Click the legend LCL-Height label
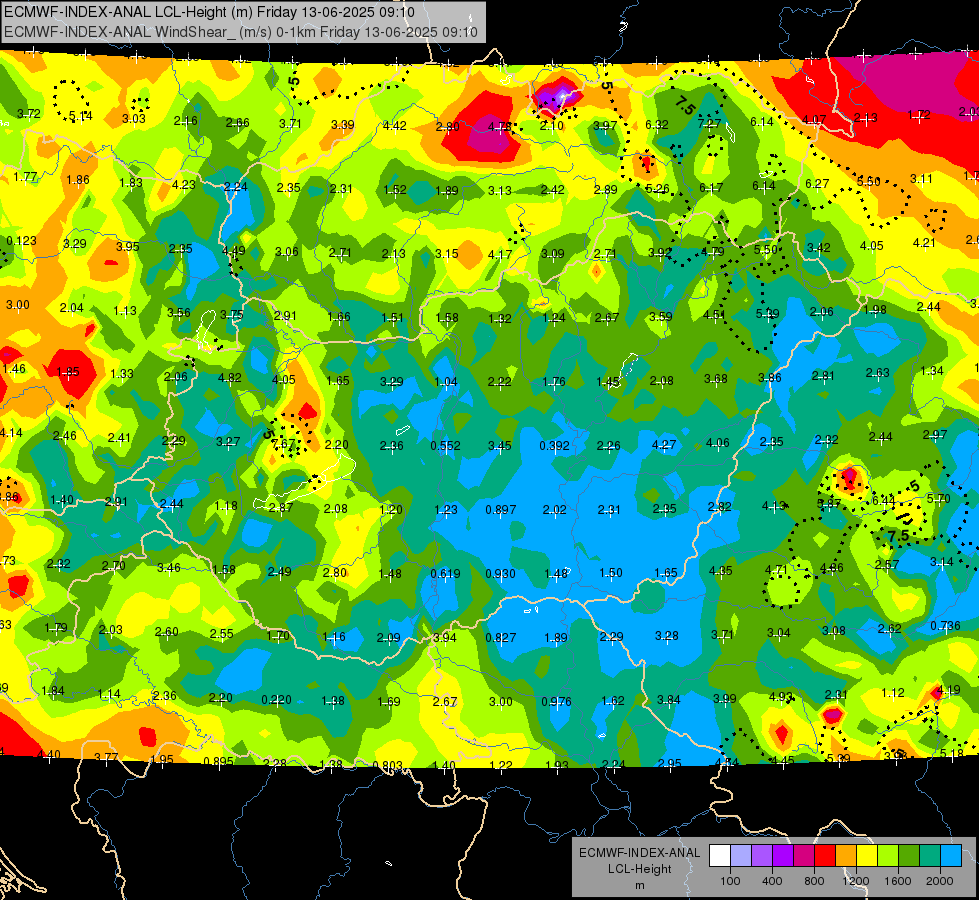Viewport: 979px width, 900px height. tap(639, 869)
